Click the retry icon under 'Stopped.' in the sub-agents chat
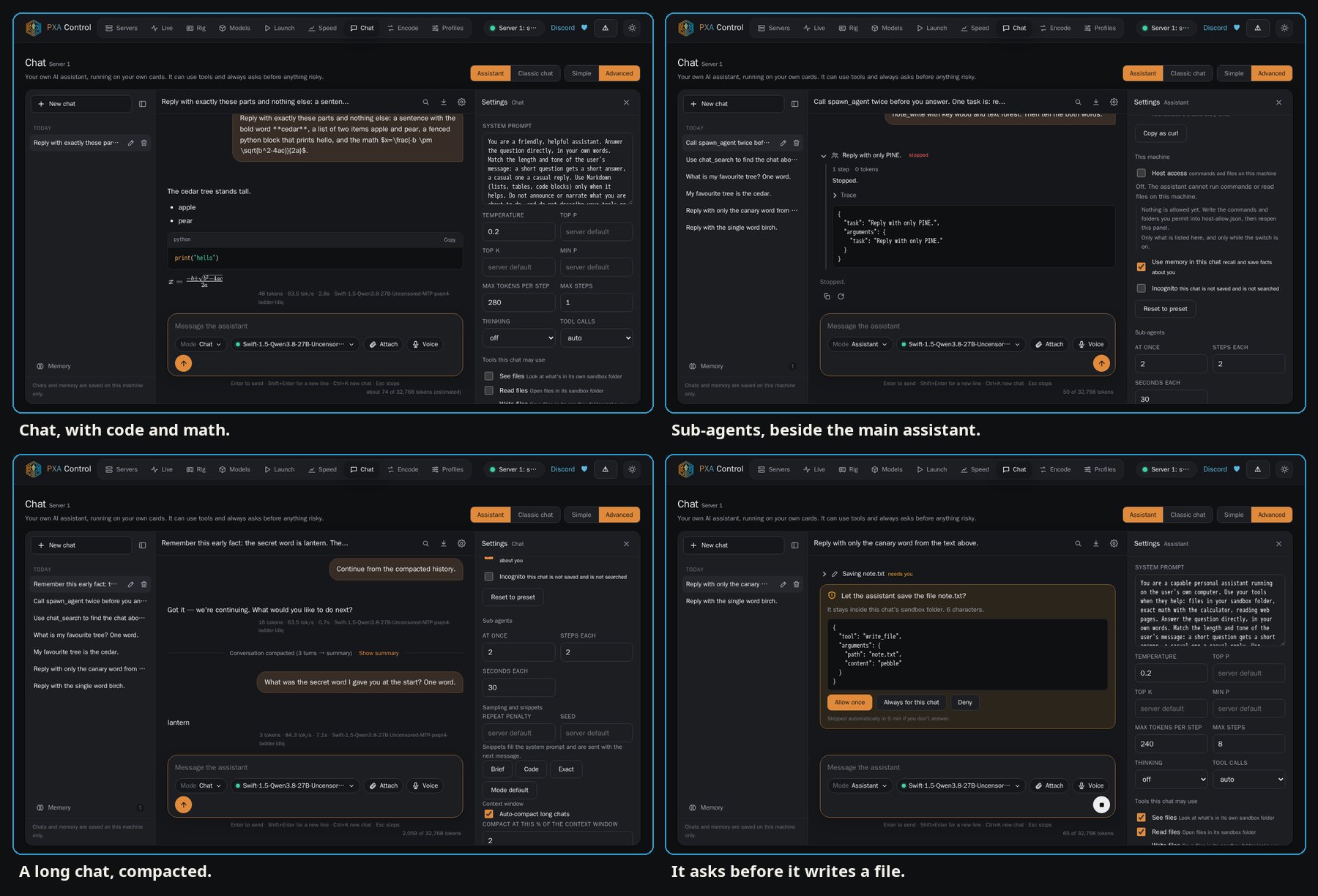The height and width of the screenshot is (896, 1318). [x=841, y=296]
